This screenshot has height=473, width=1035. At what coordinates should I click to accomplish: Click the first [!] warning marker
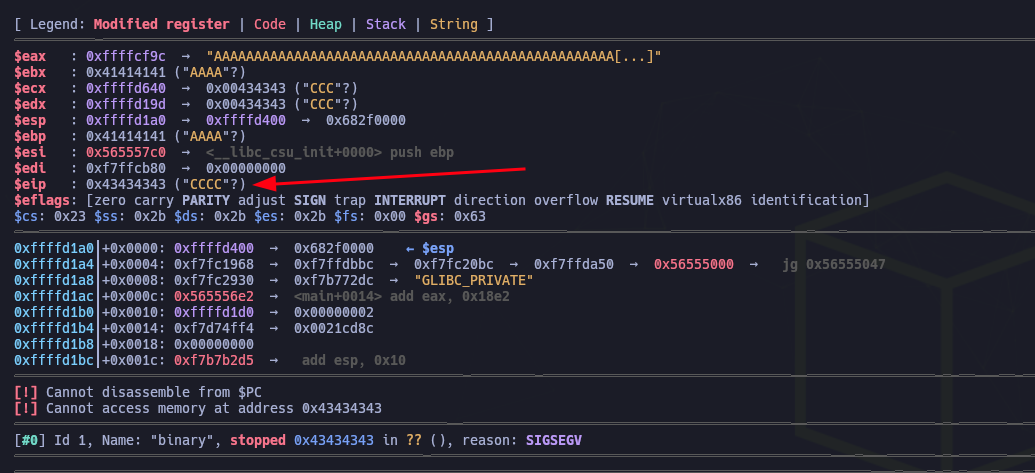(26, 391)
